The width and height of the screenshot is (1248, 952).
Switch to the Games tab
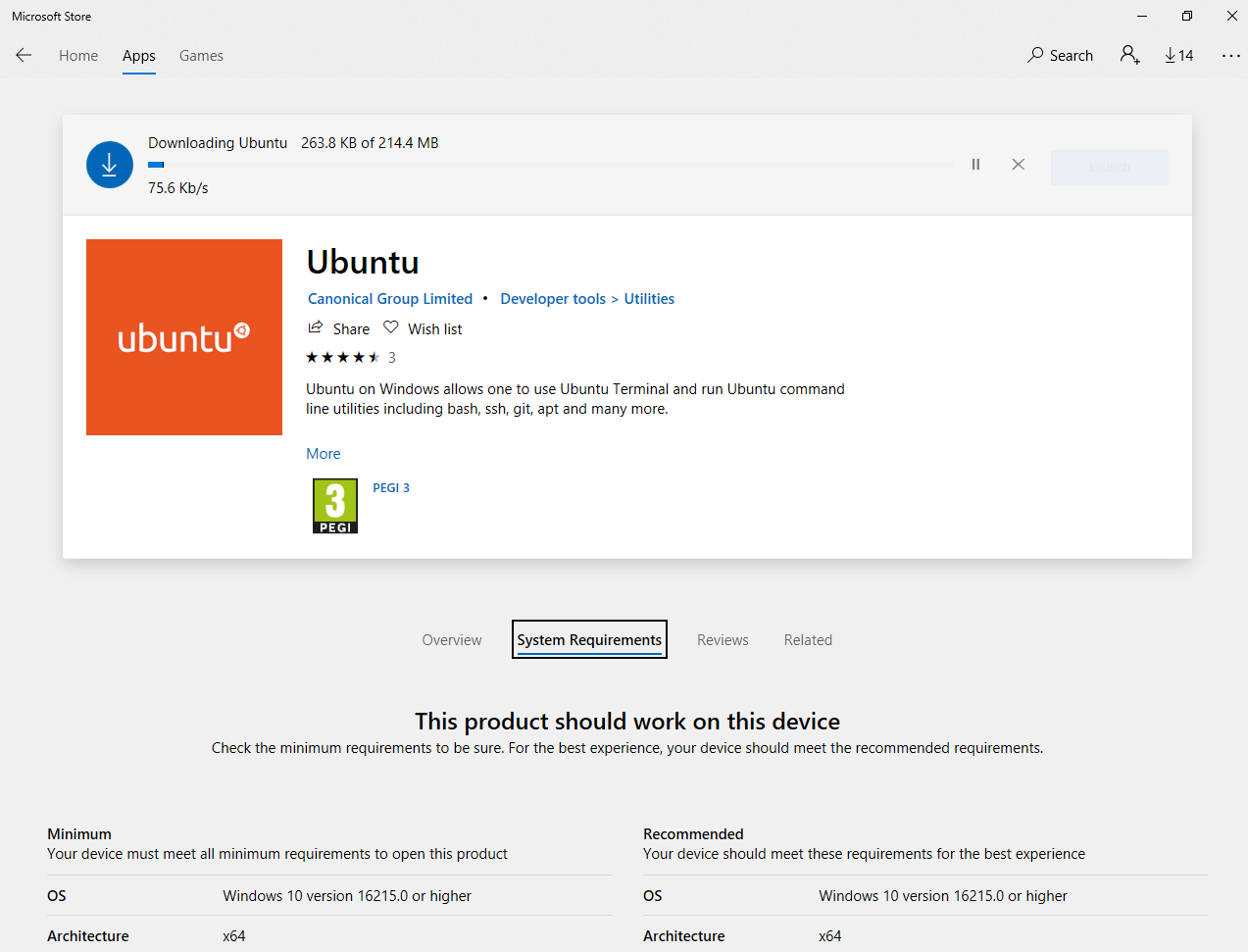(201, 56)
